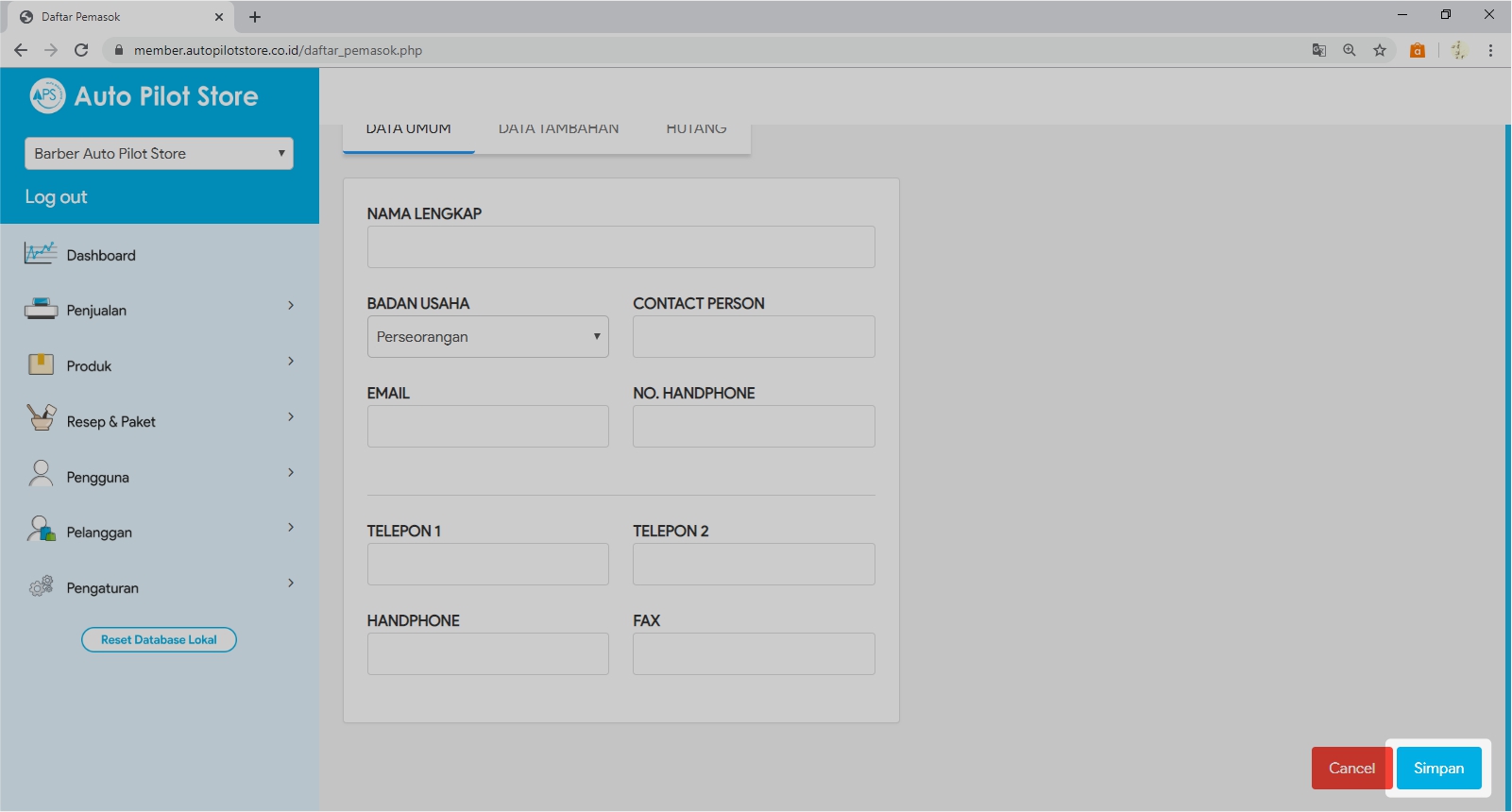This screenshot has height=812, width=1512.
Task: Click the Auto Pilot Store logo
Action: tap(47, 95)
